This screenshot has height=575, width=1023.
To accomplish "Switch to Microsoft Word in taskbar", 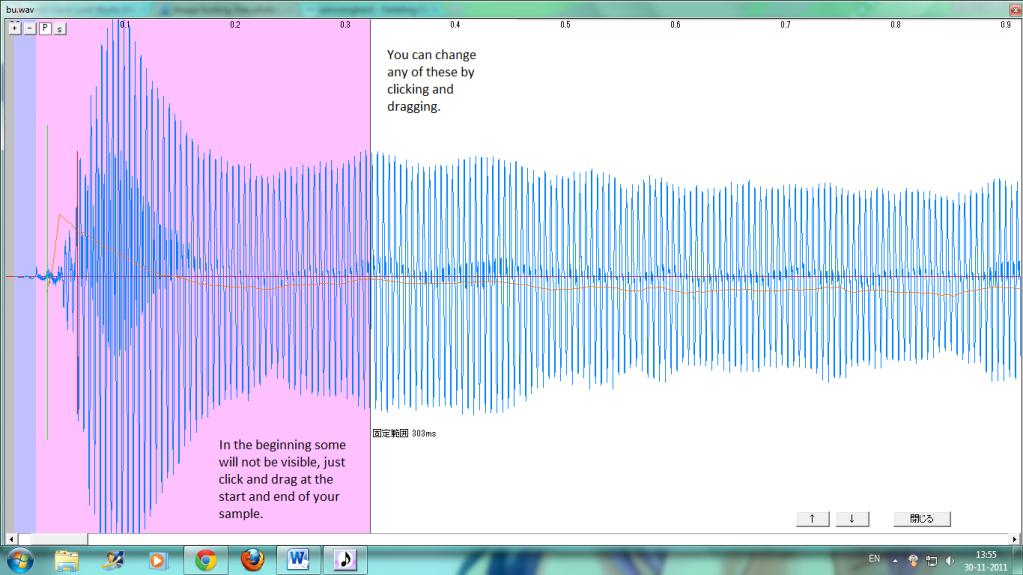I will [297, 559].
